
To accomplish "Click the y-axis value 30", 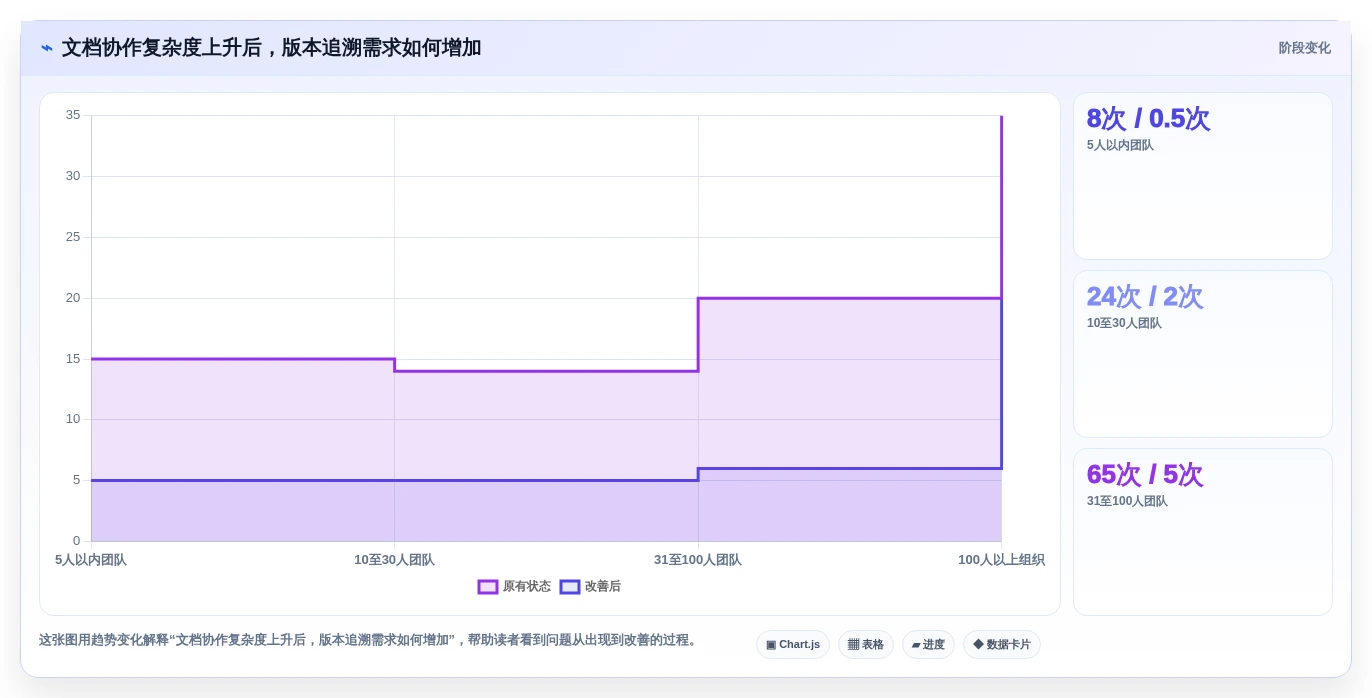I will [73, 176].
